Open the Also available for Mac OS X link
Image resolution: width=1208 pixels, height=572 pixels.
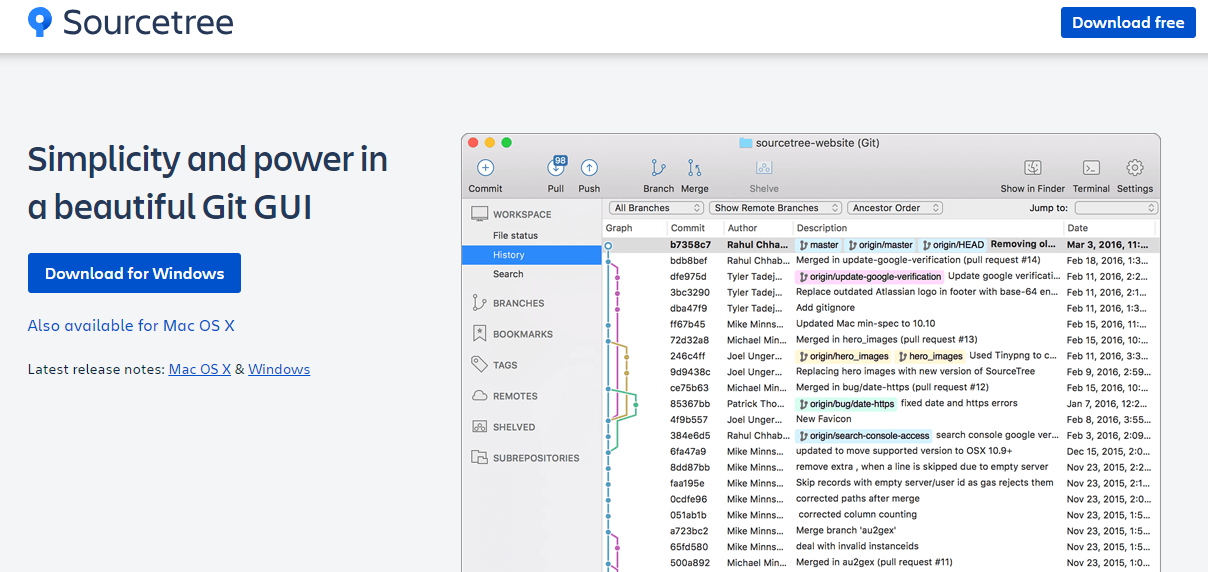[x=131, y=326]
